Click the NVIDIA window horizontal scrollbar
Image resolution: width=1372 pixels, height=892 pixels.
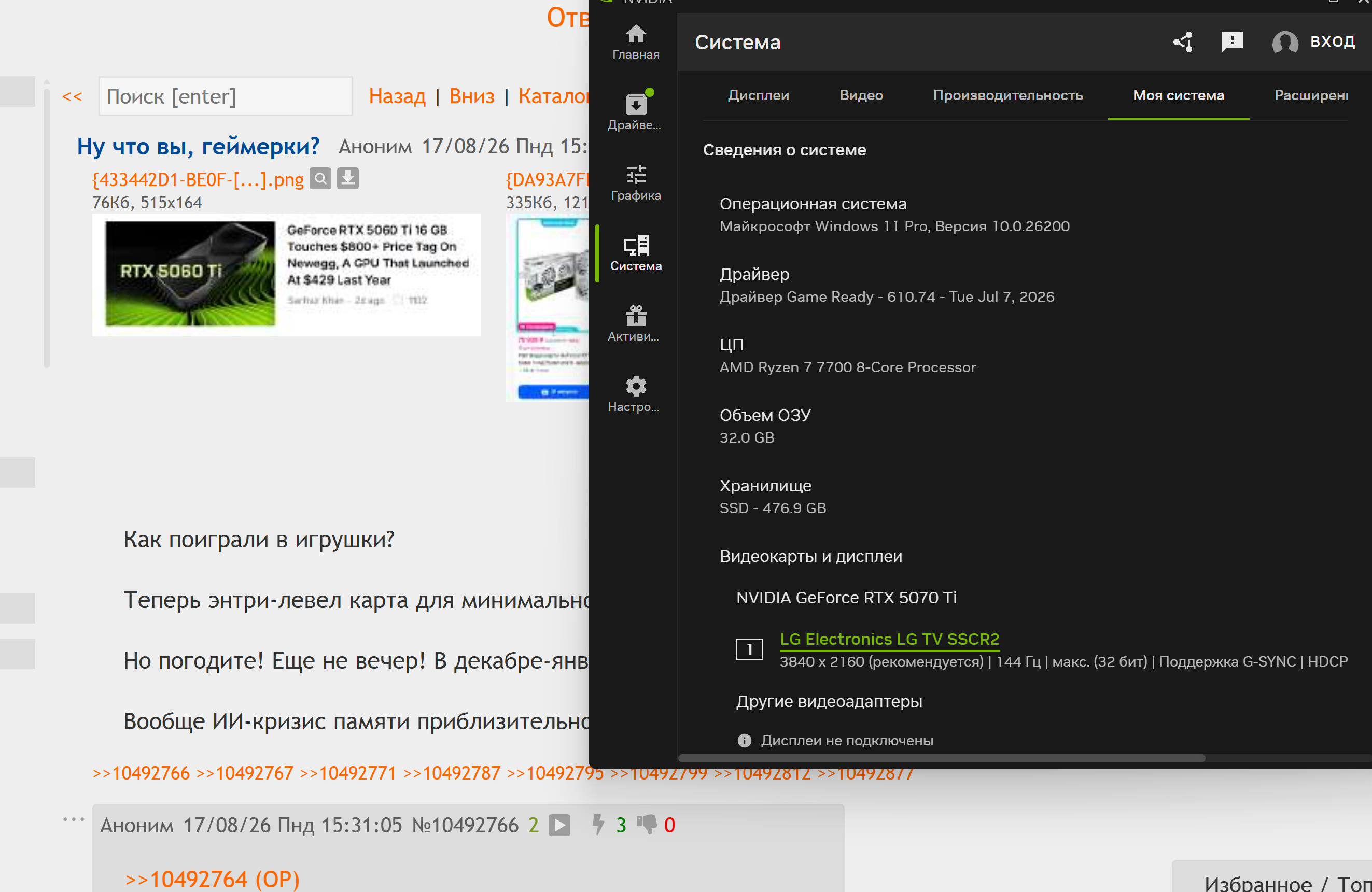point(942,758)
